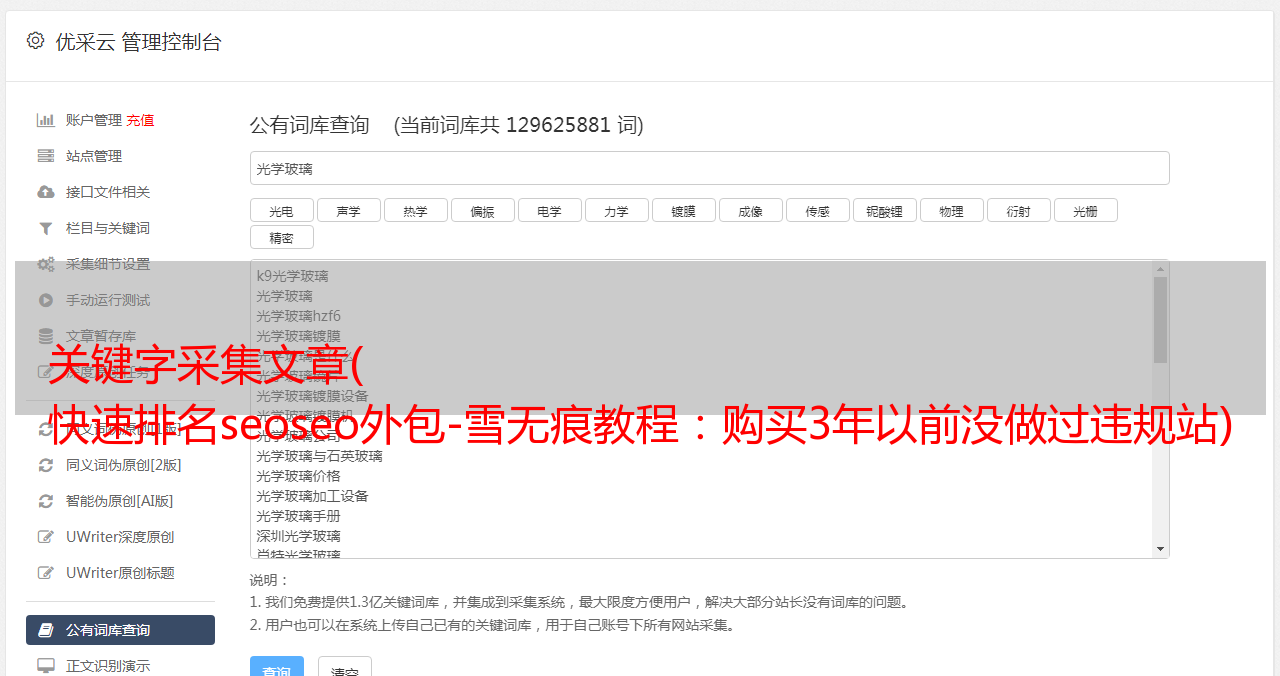Select 深圳光学玻璃 in the results list

click(298, 536)
